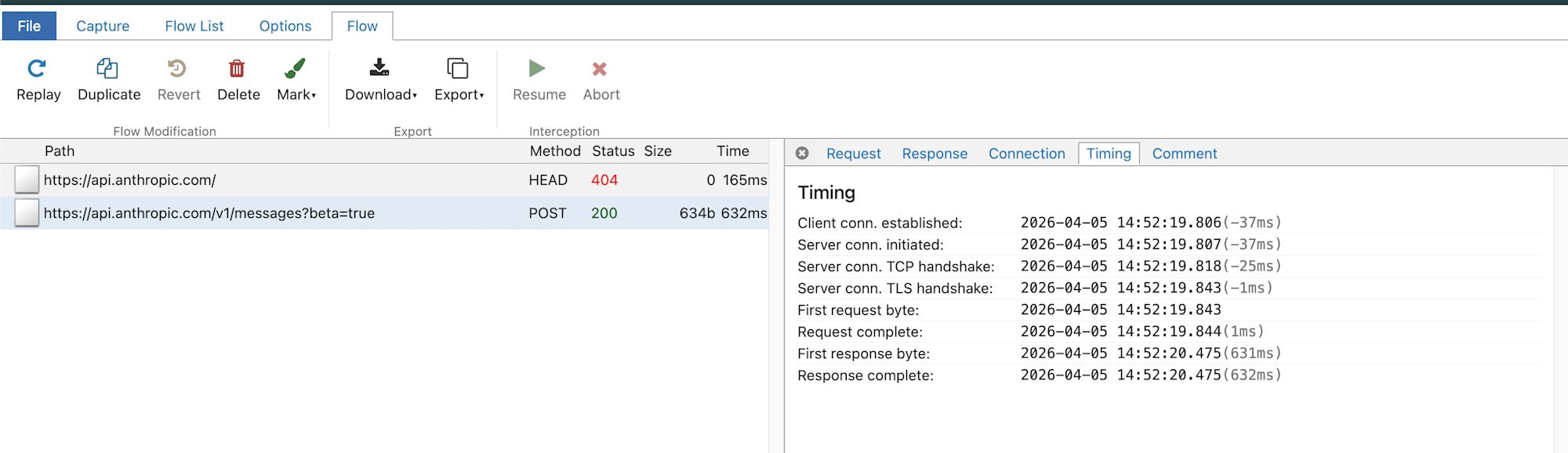
Task: Resume the intercepted flow
Action: [x=538, y=69]
